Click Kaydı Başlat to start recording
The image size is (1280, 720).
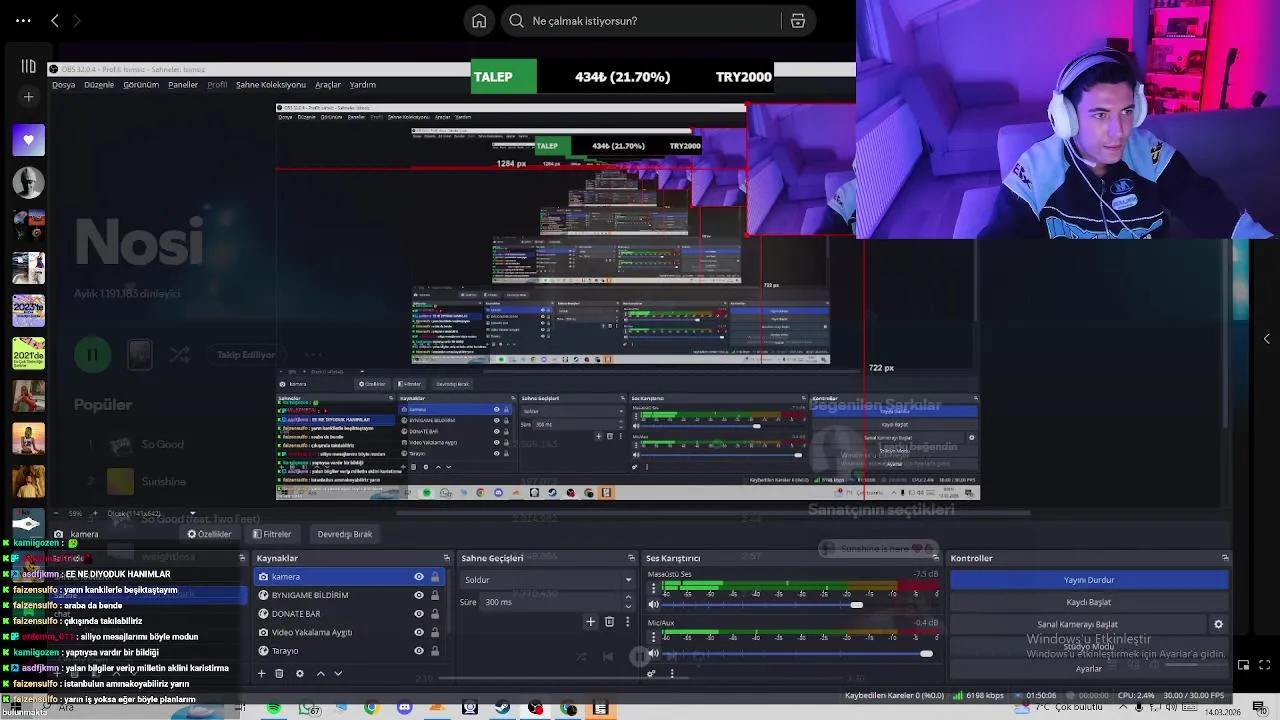point(1089,602)
